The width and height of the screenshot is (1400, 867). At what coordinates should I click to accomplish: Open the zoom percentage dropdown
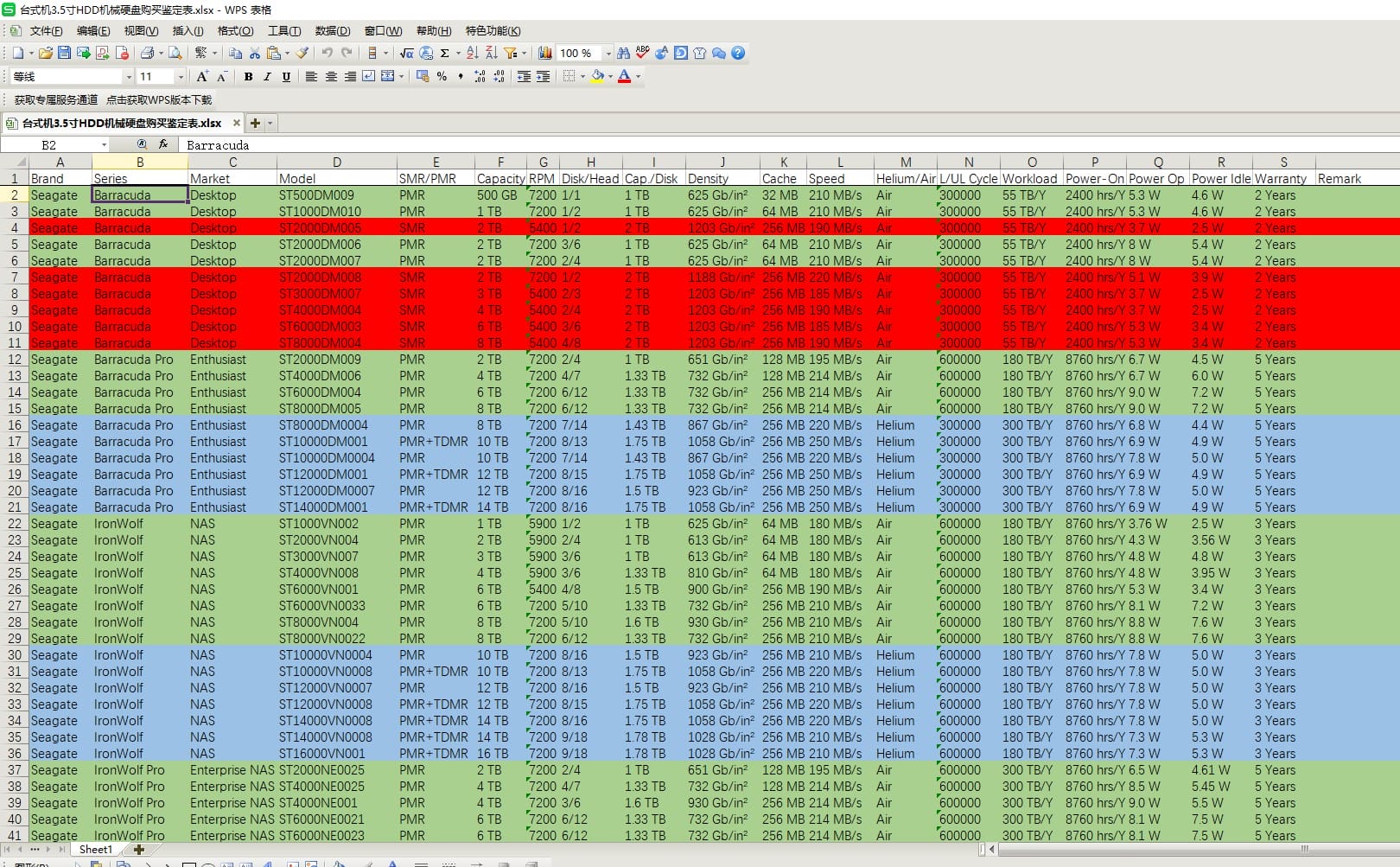(608, 53)
